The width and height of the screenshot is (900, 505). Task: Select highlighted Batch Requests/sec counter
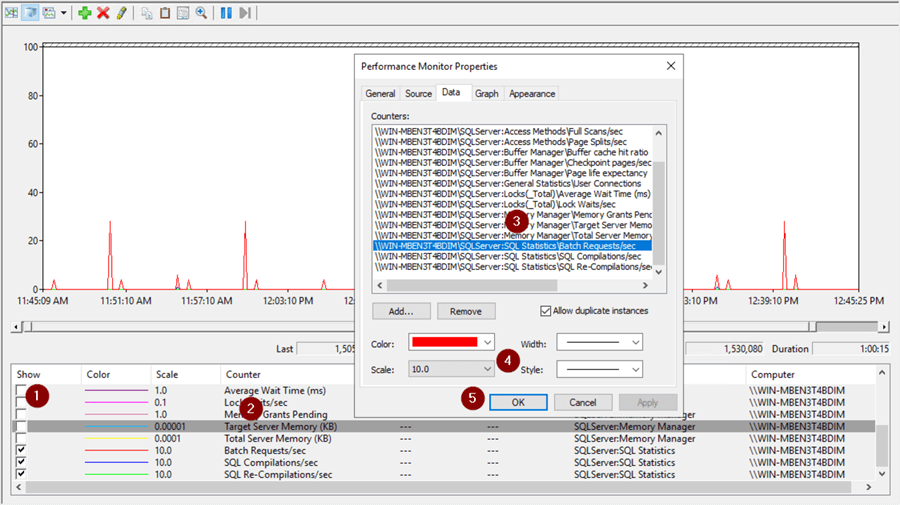click(x=513, y=246)
